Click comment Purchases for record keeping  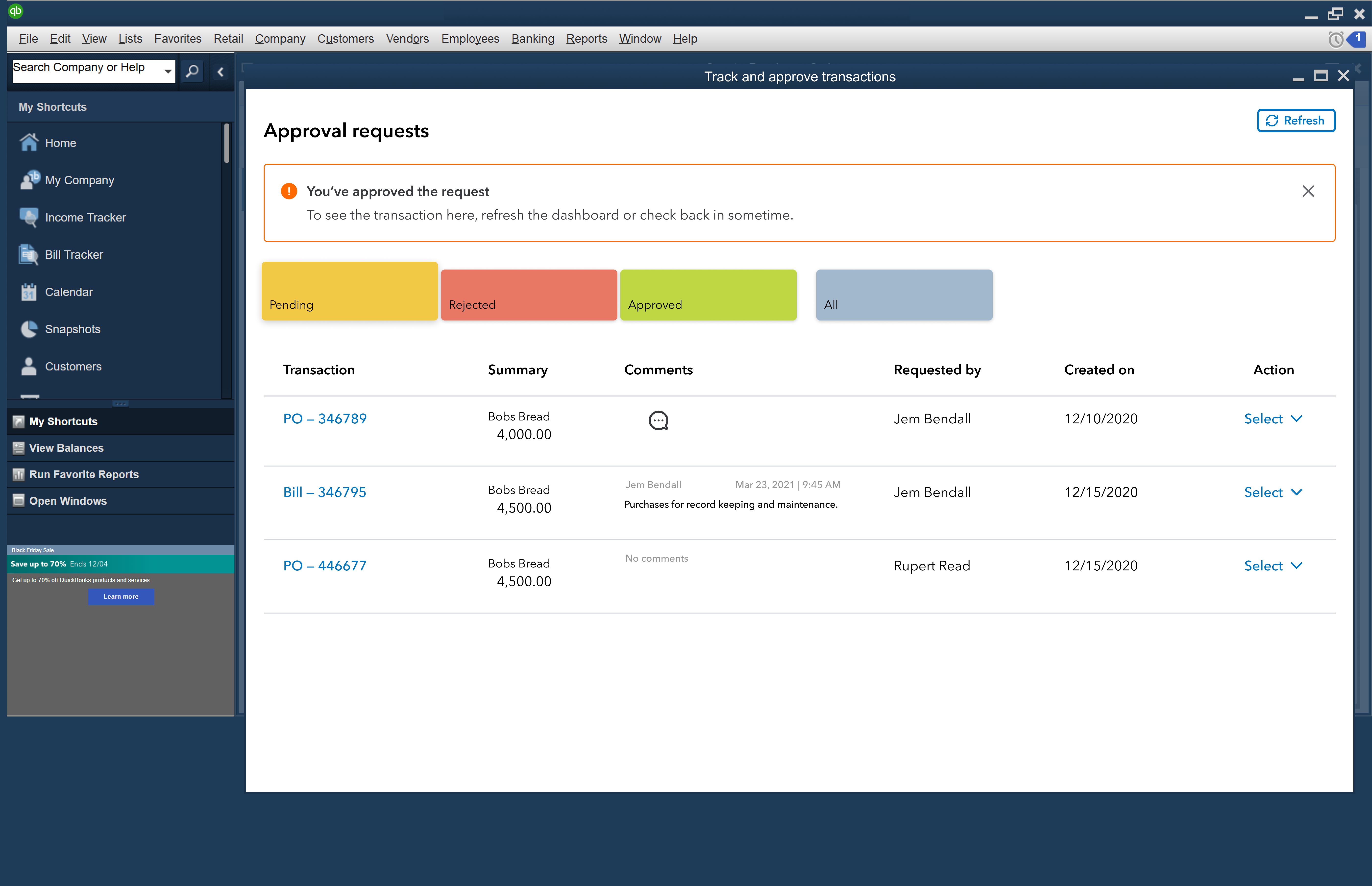731,505
